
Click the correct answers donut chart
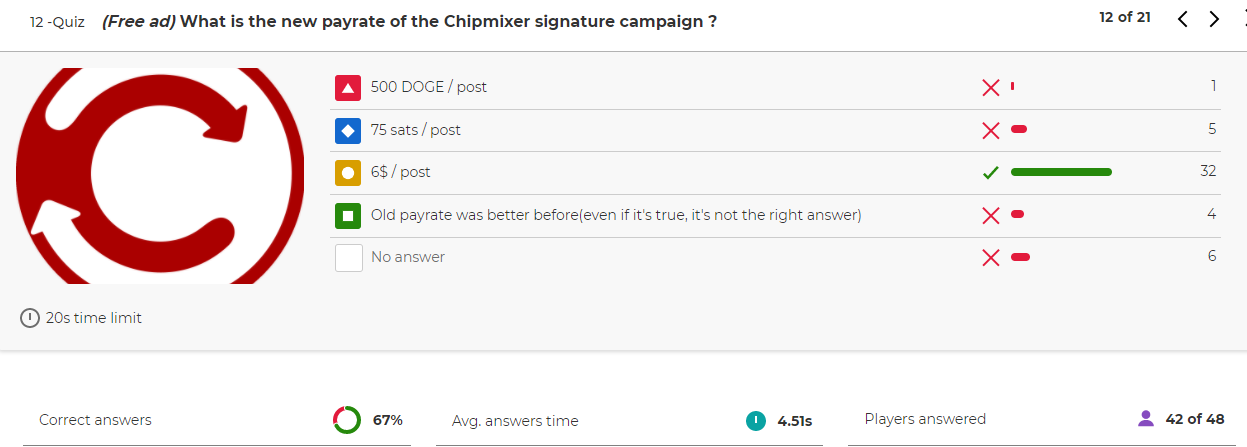click(347, 420)
